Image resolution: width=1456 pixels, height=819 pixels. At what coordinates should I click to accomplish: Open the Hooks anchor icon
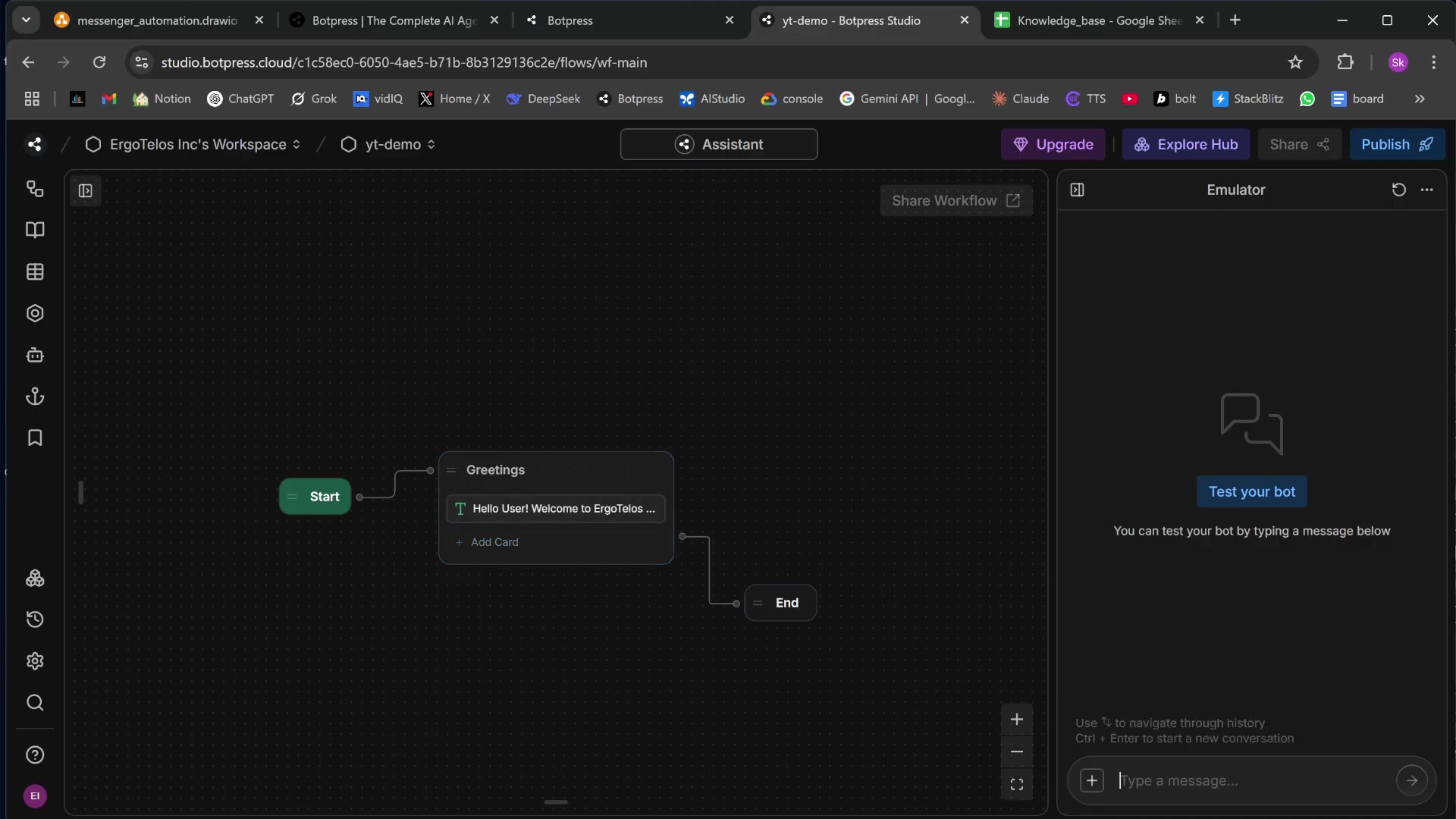click(35, 397)
